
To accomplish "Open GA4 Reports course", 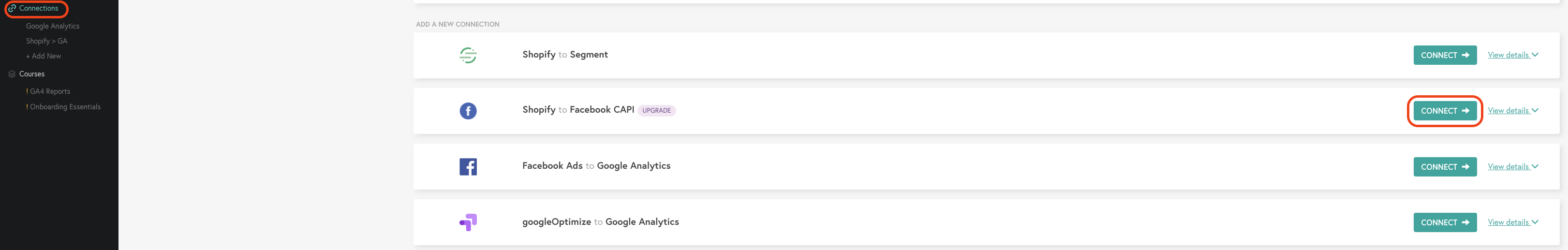I will click(x=48, y=91).
